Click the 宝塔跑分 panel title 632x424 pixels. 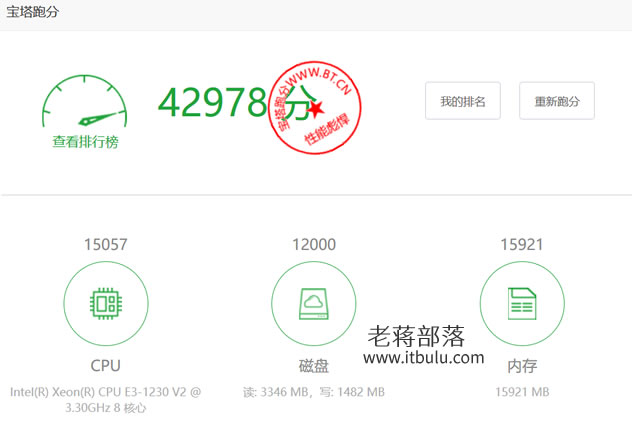click(33, 12)
